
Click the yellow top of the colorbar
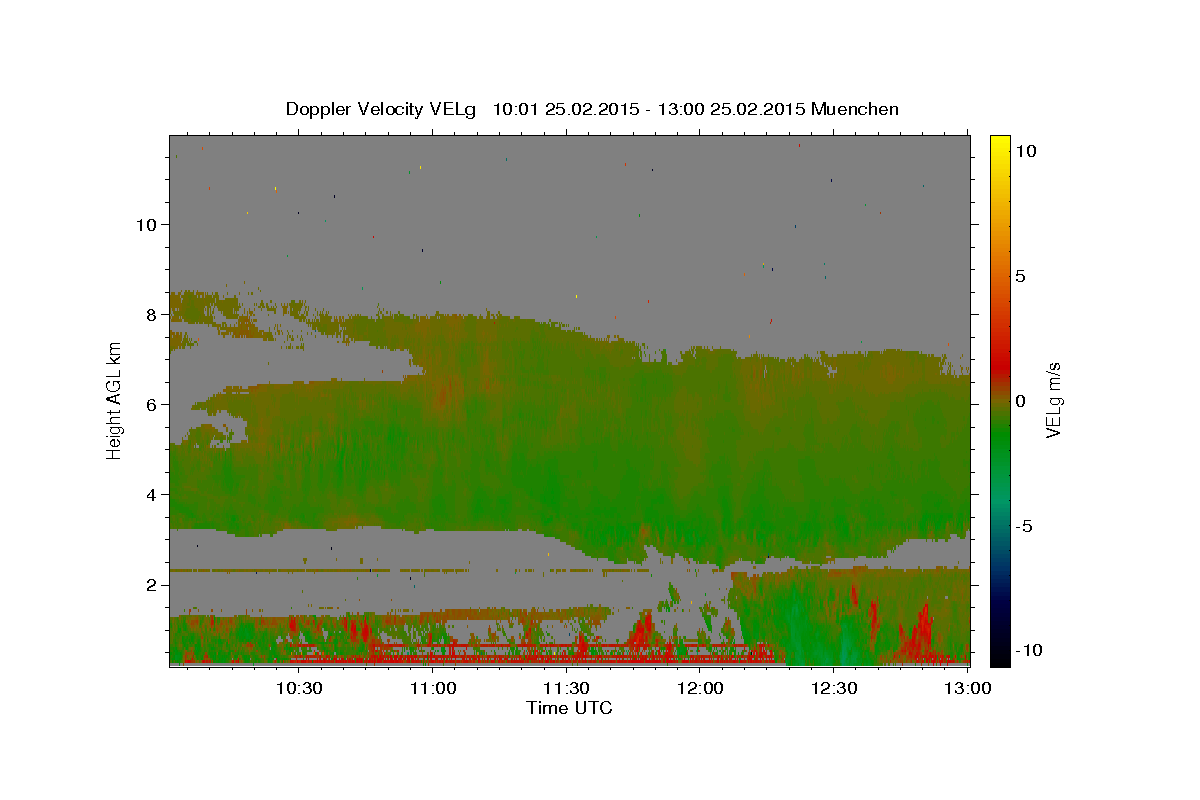click(x=999, y=145)
